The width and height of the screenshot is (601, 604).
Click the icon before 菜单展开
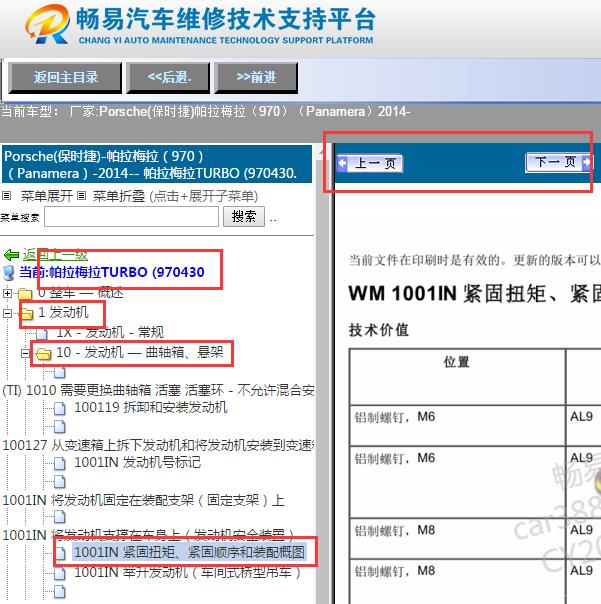(x=7, y=196)
